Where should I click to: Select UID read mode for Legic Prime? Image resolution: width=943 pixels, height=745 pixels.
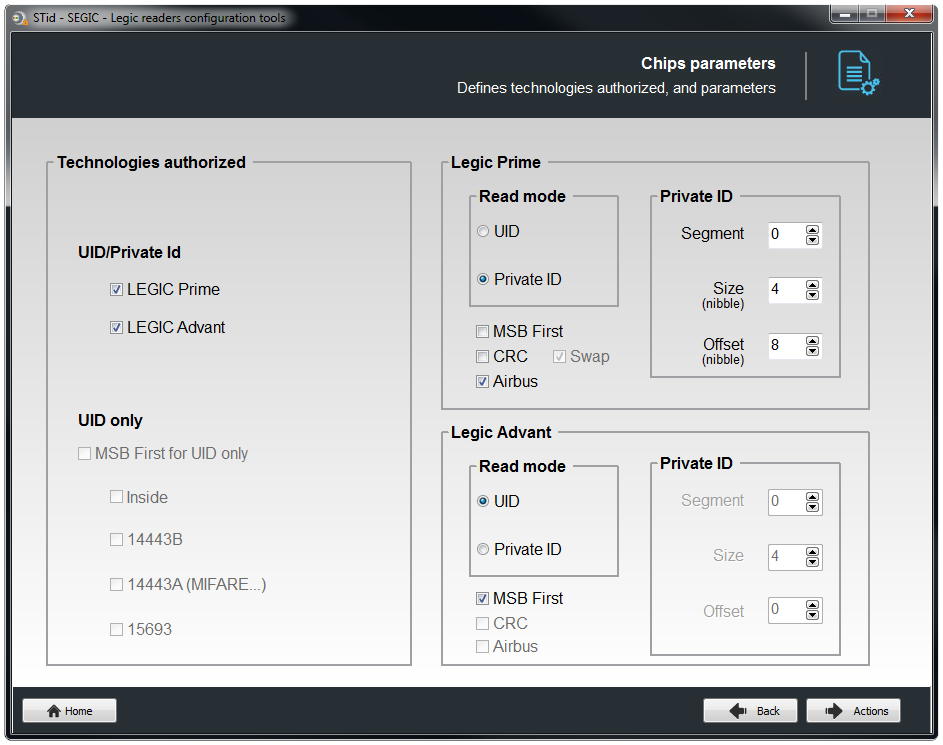click(483, 231)
